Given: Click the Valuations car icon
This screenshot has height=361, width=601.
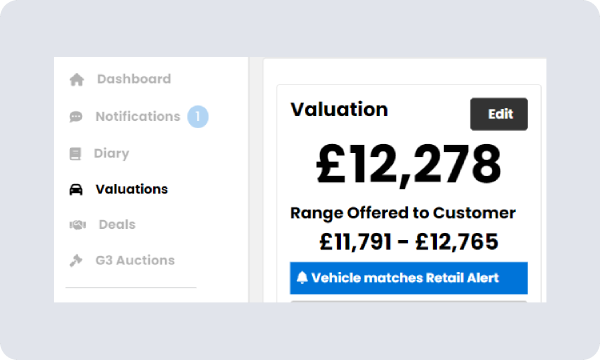Looking at the screenshot, I should [76, 189].
